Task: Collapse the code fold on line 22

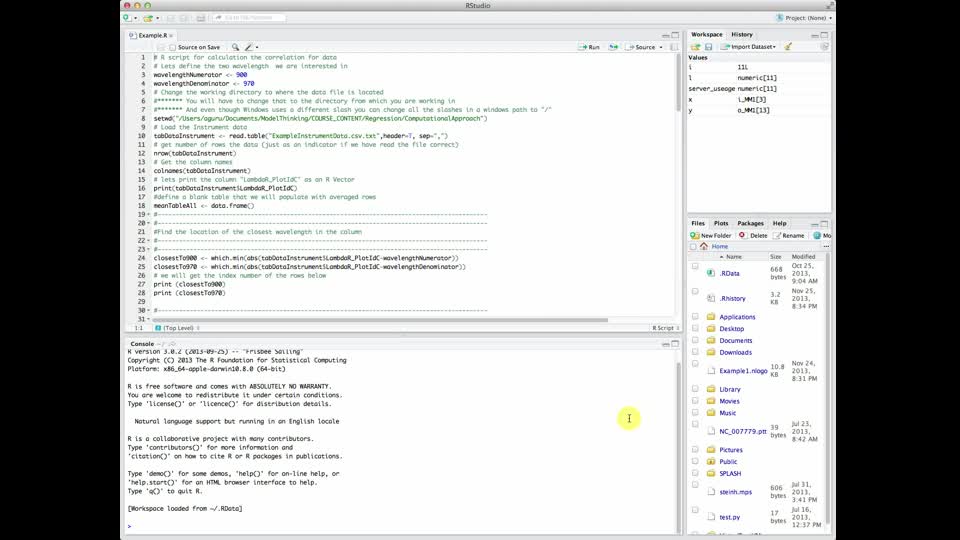Action: pos(149,241)
